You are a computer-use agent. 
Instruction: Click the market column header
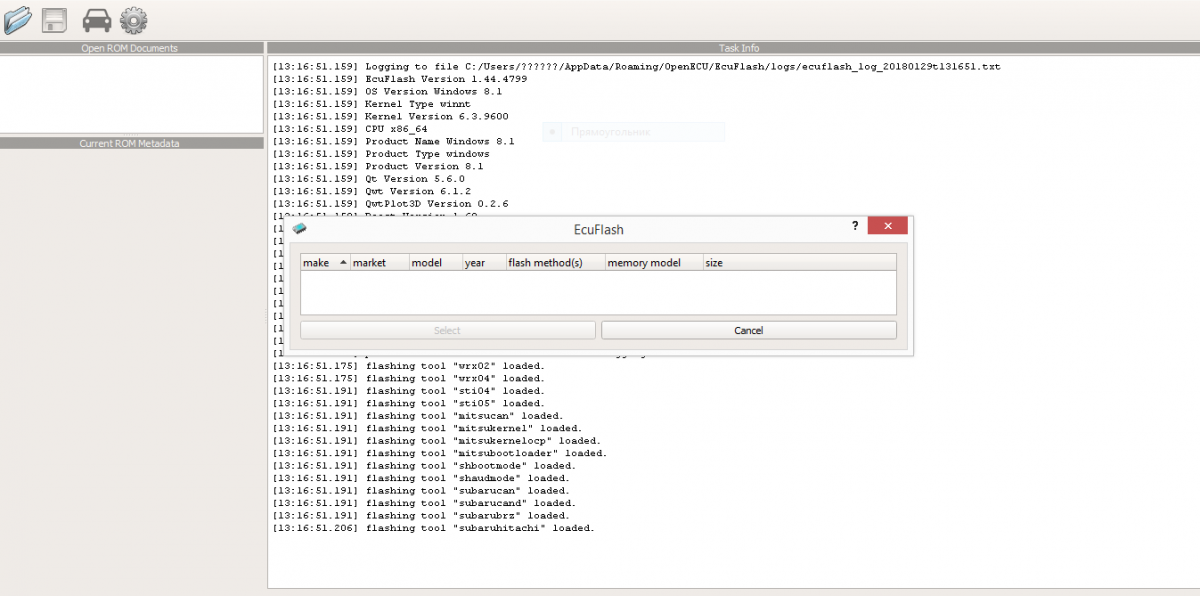380,262
